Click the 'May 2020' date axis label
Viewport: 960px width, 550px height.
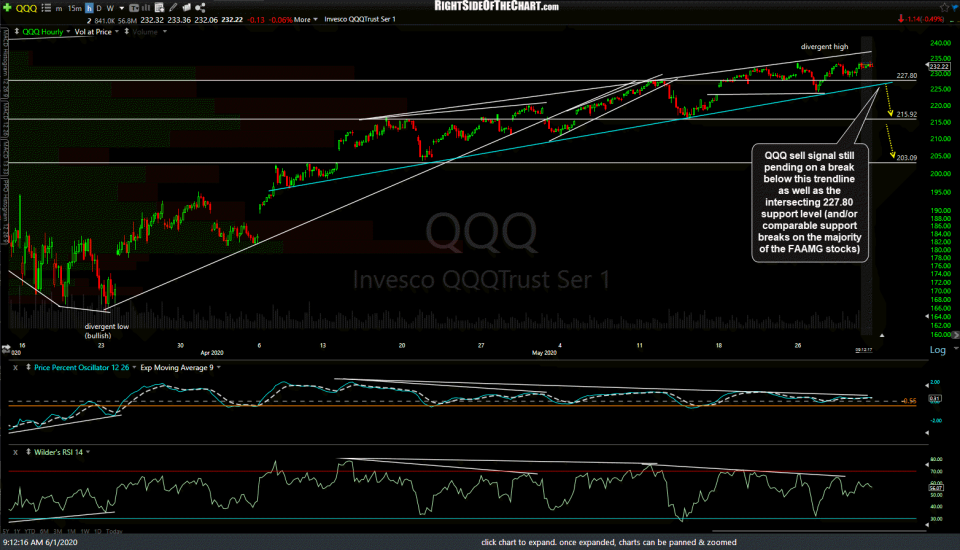[x=544, y=353]
